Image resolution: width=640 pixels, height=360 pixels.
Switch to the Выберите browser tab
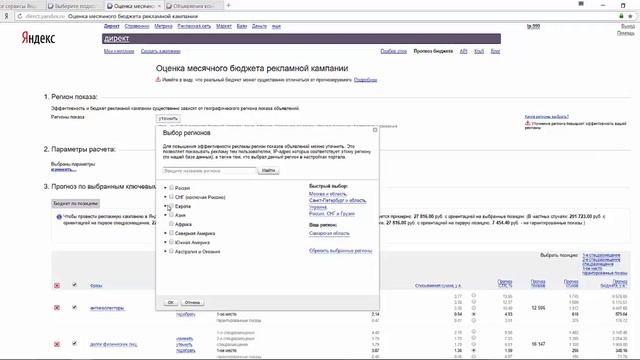tap(73, 6)
